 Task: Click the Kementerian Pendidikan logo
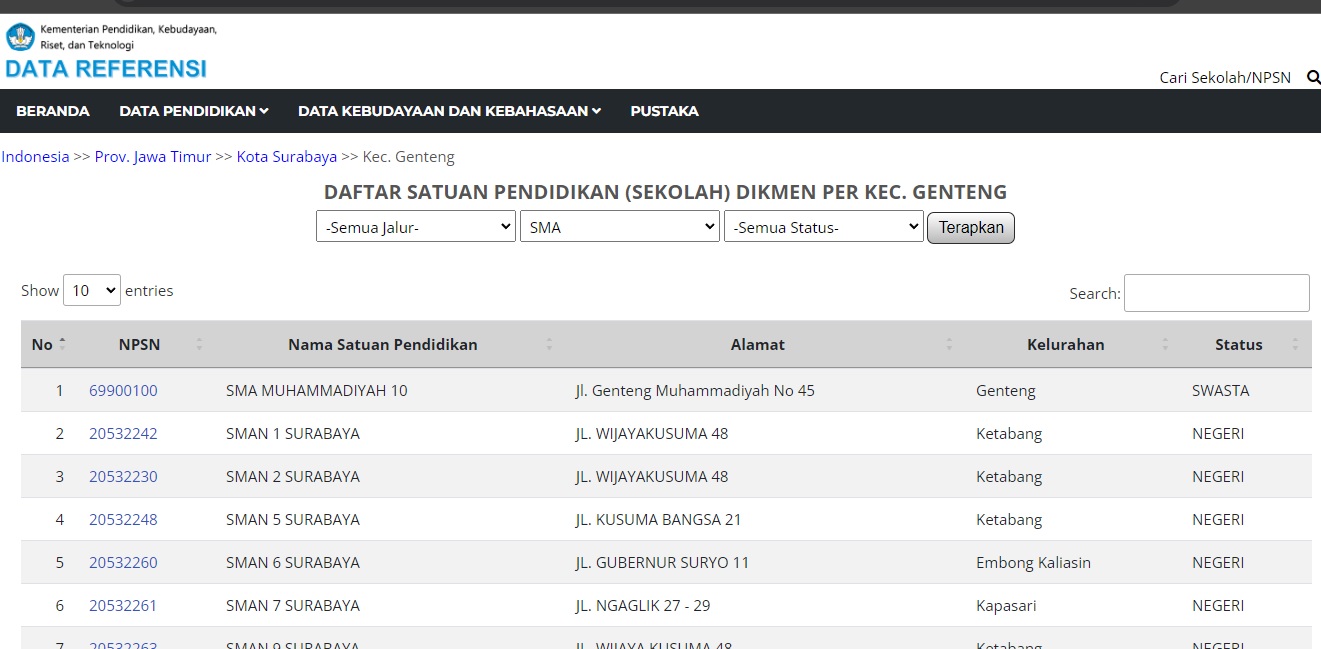(x=20, y=38)
